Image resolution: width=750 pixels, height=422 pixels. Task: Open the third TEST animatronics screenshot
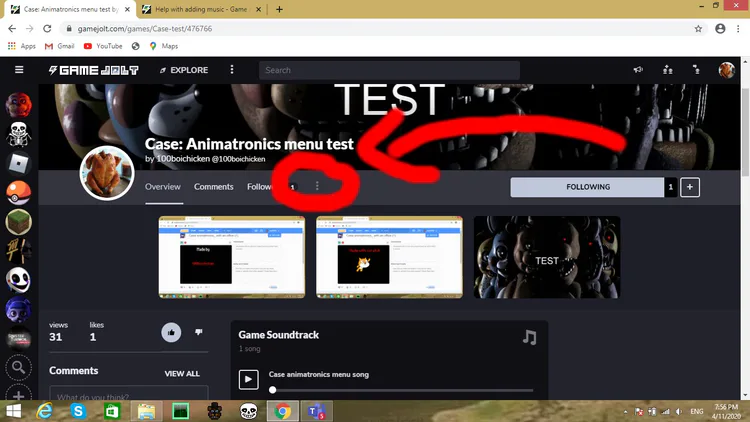[x=547, y=257]
